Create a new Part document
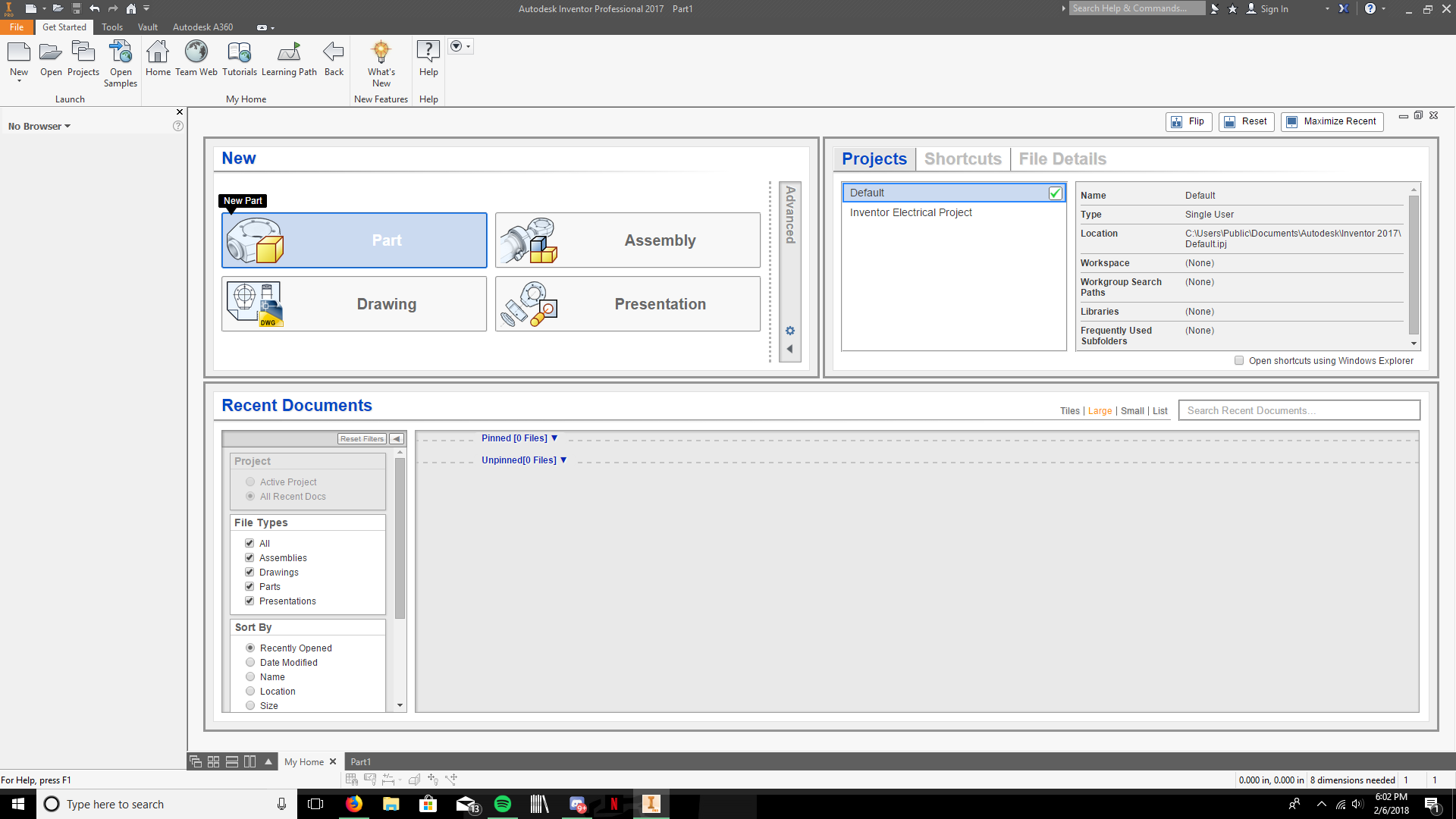The width and height of the screenshot is (1456, 819). pyautogui.click(x=354, y=240)
